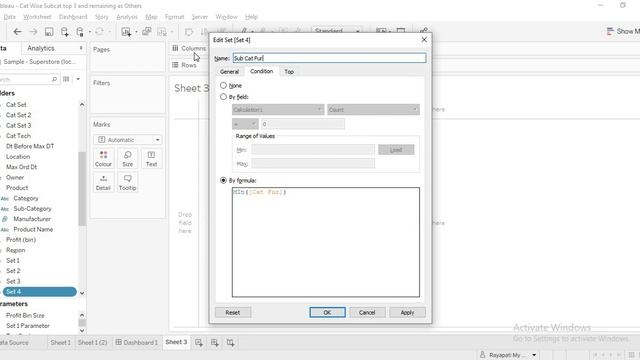Open the Dashboard menu
Image resolution: width=640 pixels, height=360 pixels.
[x=73, y=17]
